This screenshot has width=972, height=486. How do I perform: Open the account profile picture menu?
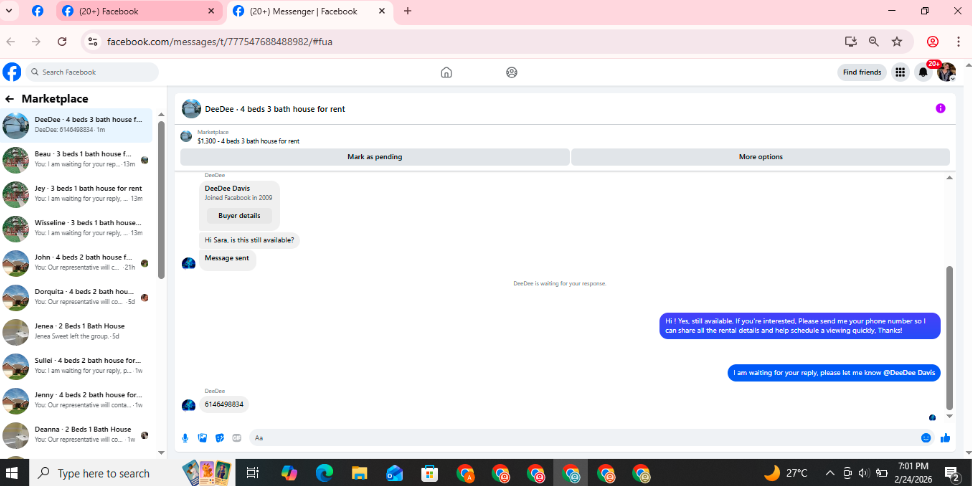click(x=946, y=73)
